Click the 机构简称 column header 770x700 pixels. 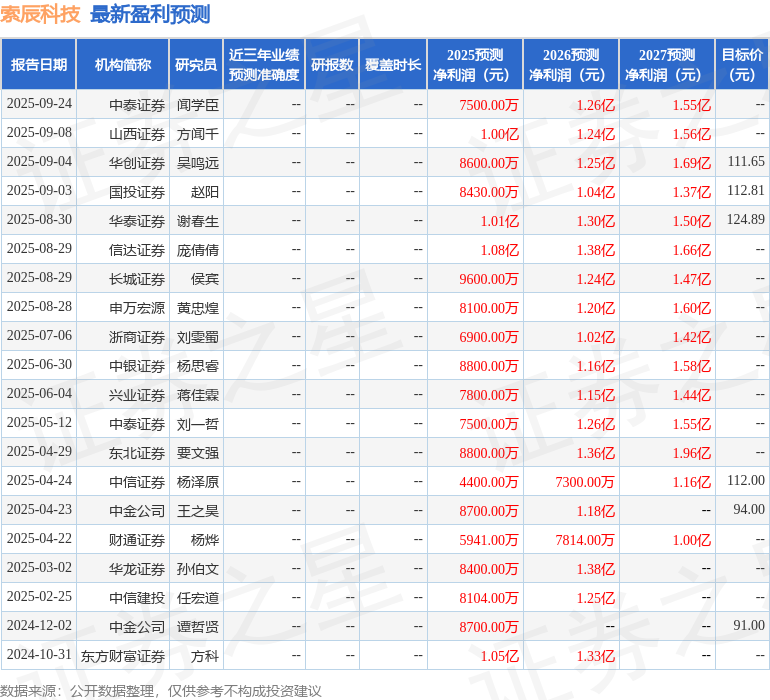tap(122, 65)
